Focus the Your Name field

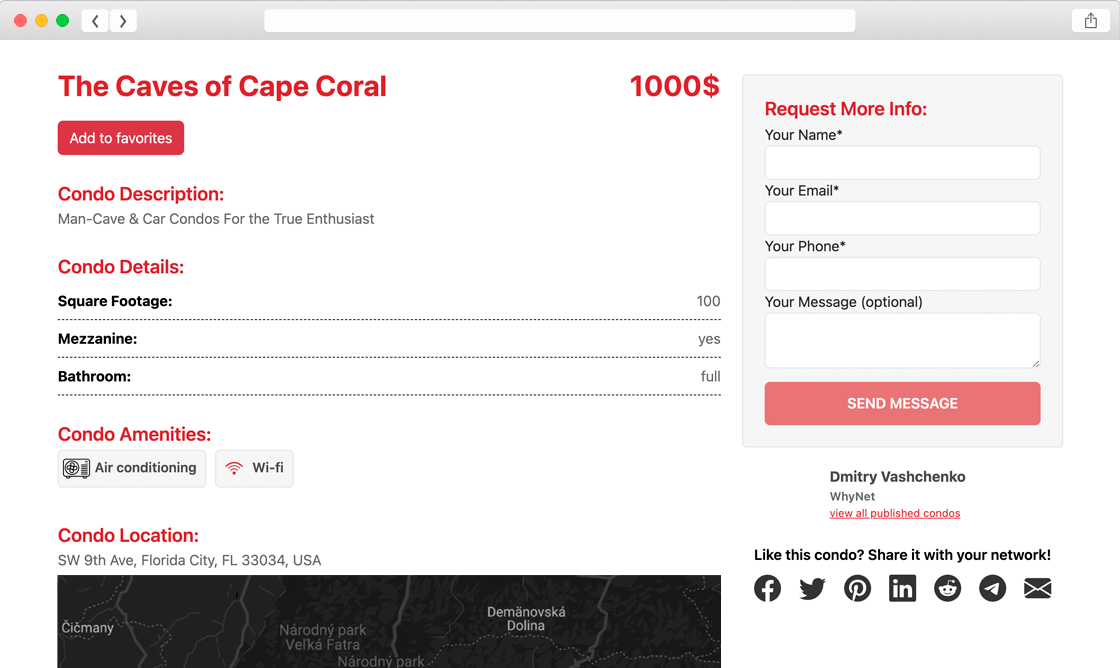click(902, 163)
